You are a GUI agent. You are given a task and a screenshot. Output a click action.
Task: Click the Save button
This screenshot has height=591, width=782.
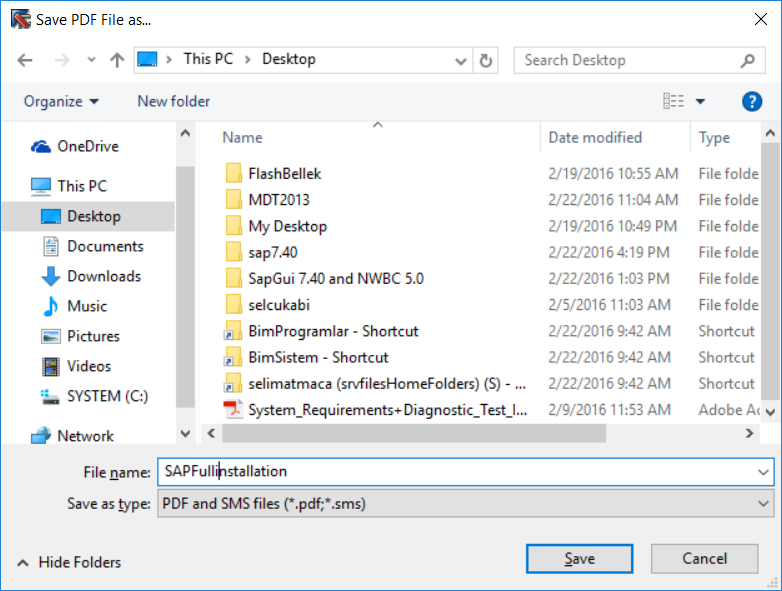(580, 559)
